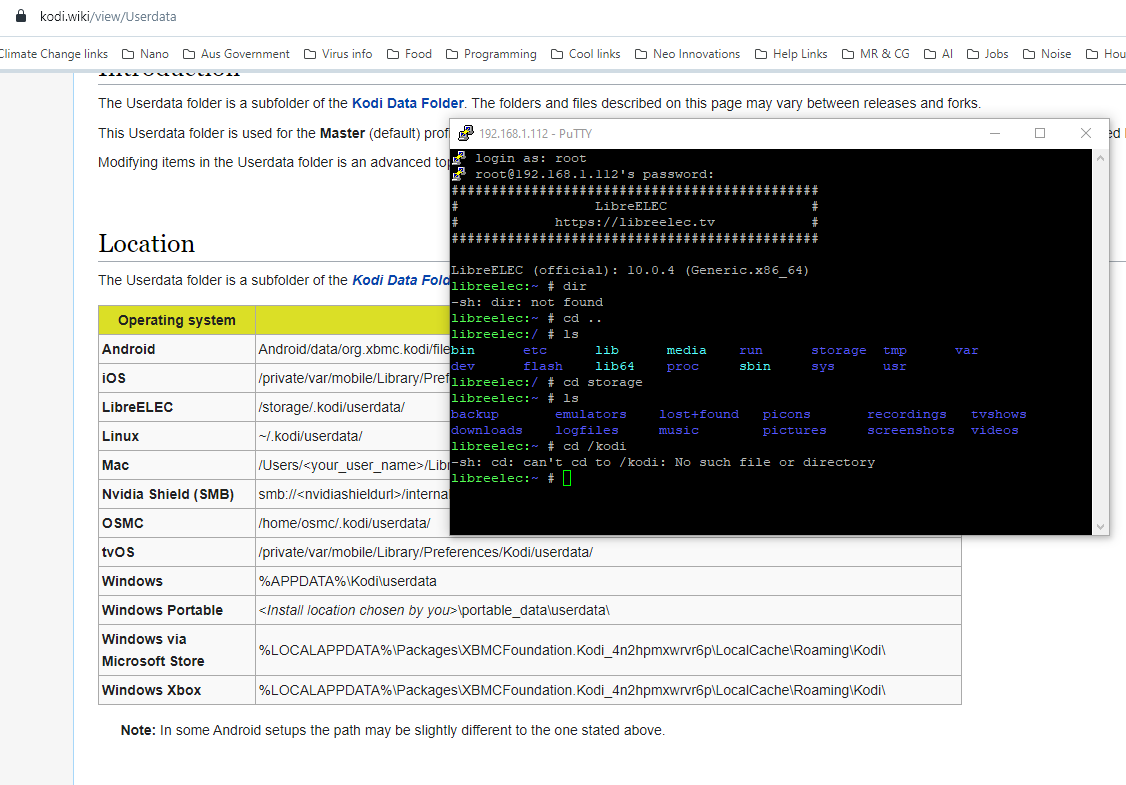Open the Food bookmark folder
This screenshot has height=785, width=1126.
point(409,54)
